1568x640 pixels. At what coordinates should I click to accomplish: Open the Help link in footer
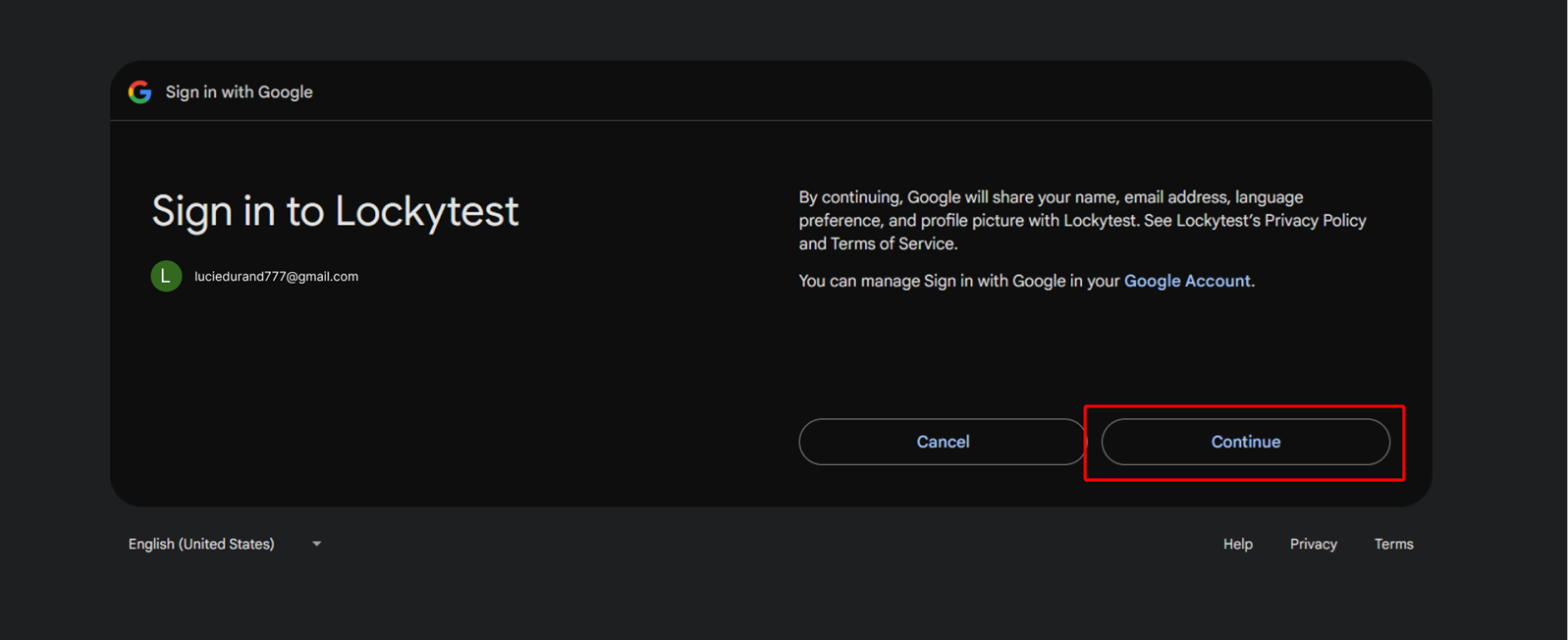click(1237, 544)
